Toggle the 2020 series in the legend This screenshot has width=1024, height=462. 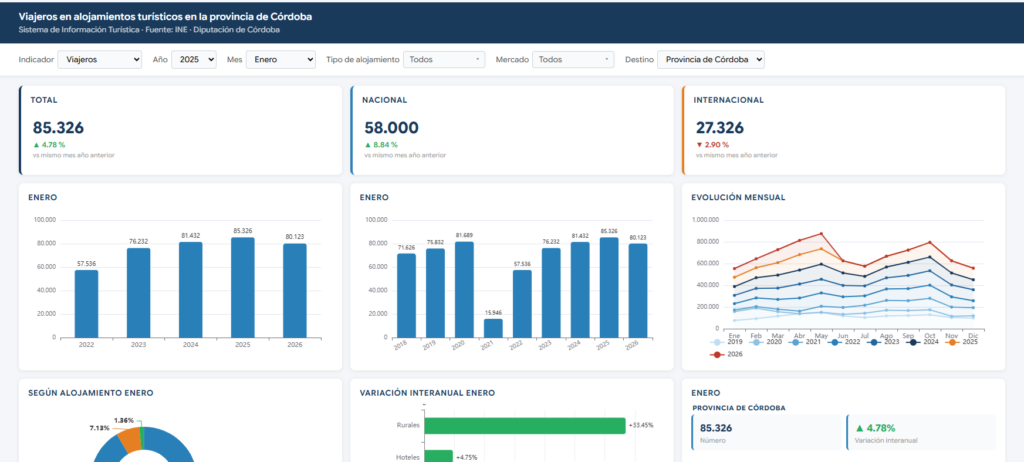(x=765, y=342)
